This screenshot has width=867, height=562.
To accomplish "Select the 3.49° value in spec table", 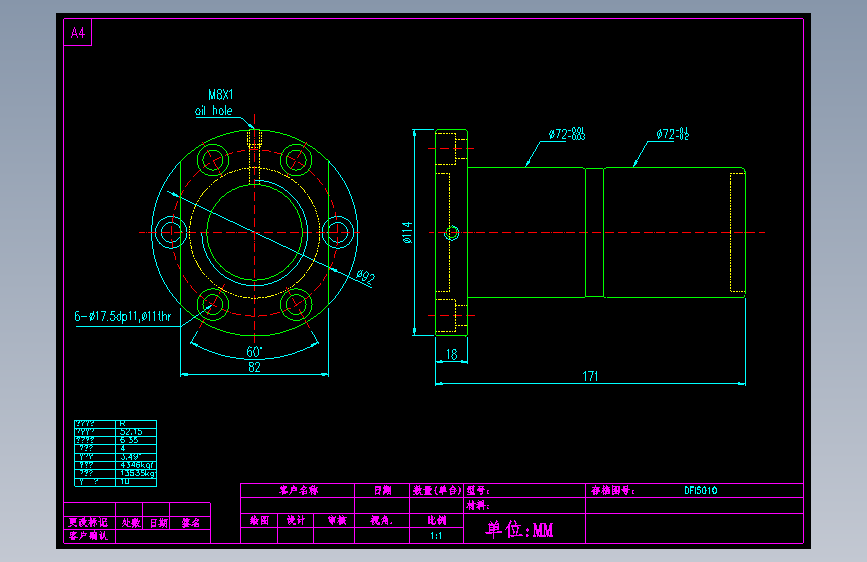I will click(x=130, y=457).
